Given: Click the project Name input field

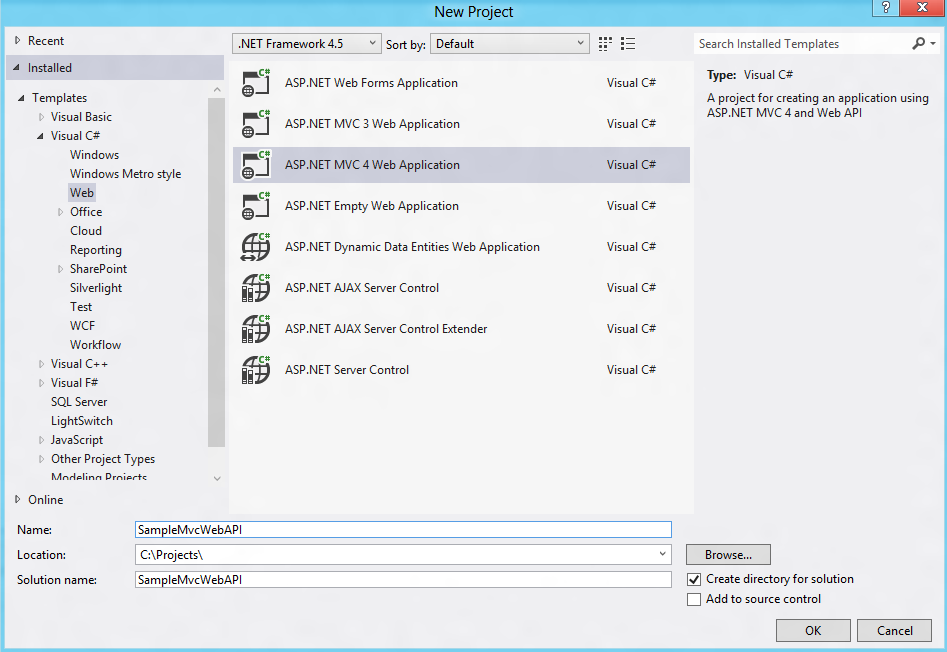Looking at the screenshot, I should (403, 529).
